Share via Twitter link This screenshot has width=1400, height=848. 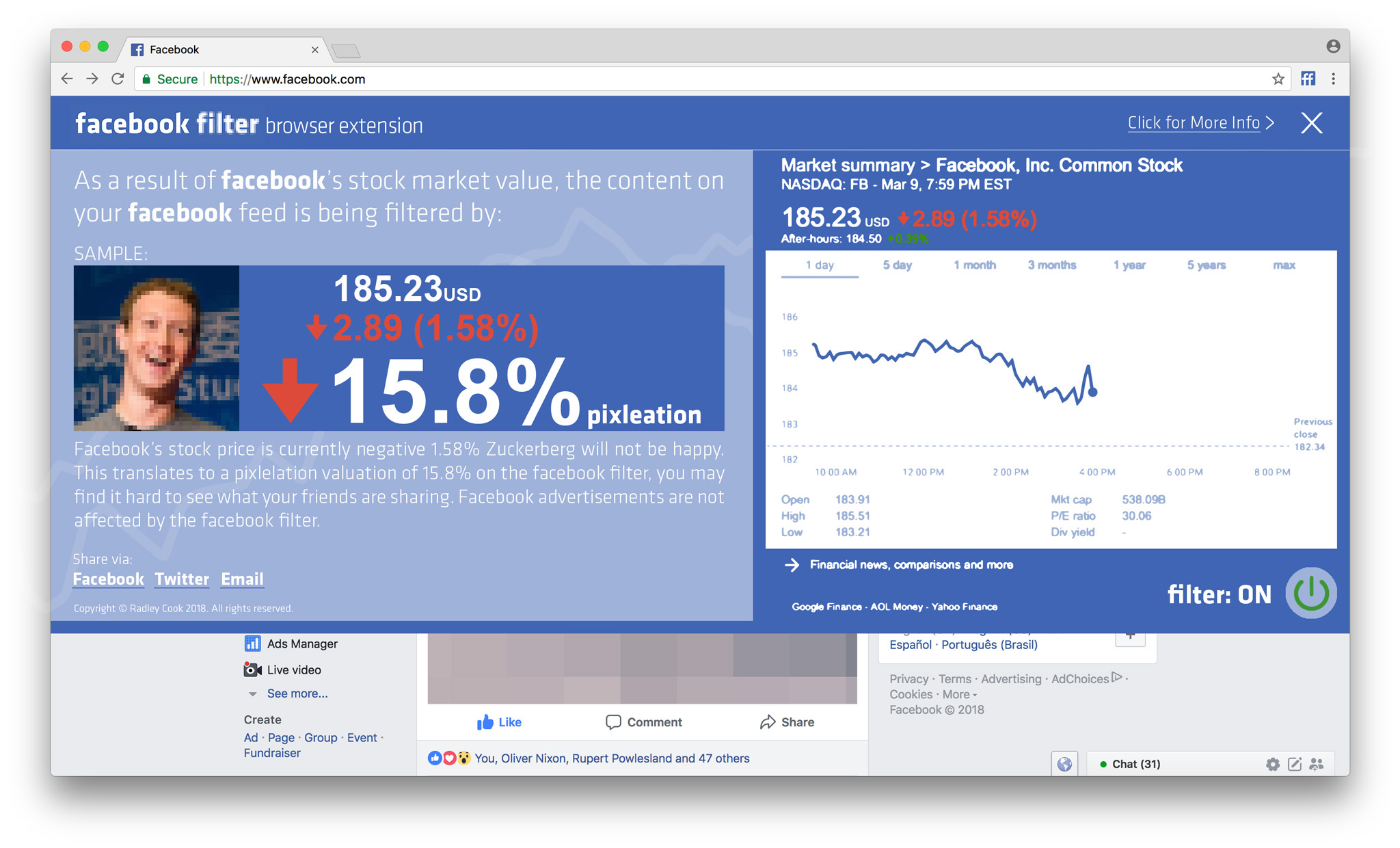(181, 579)
